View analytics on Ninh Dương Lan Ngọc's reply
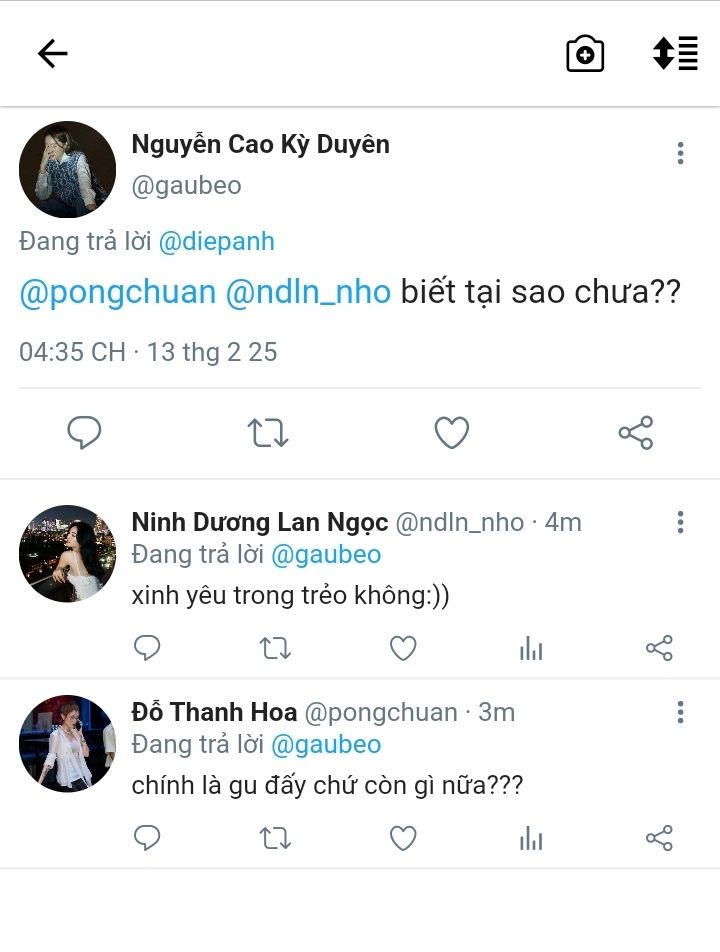Viewport: 720px width, 952px height. (531, 649)
